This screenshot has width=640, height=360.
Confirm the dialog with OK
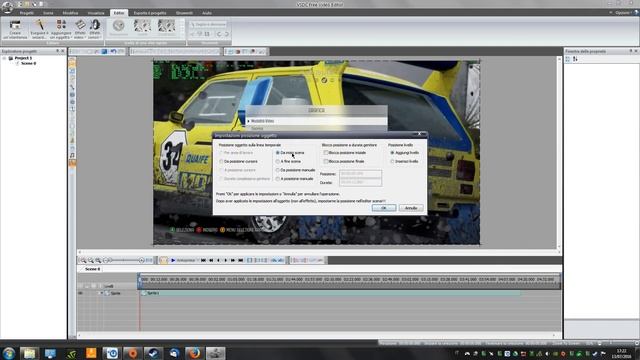pyautogui.click(x=384, y=208)
